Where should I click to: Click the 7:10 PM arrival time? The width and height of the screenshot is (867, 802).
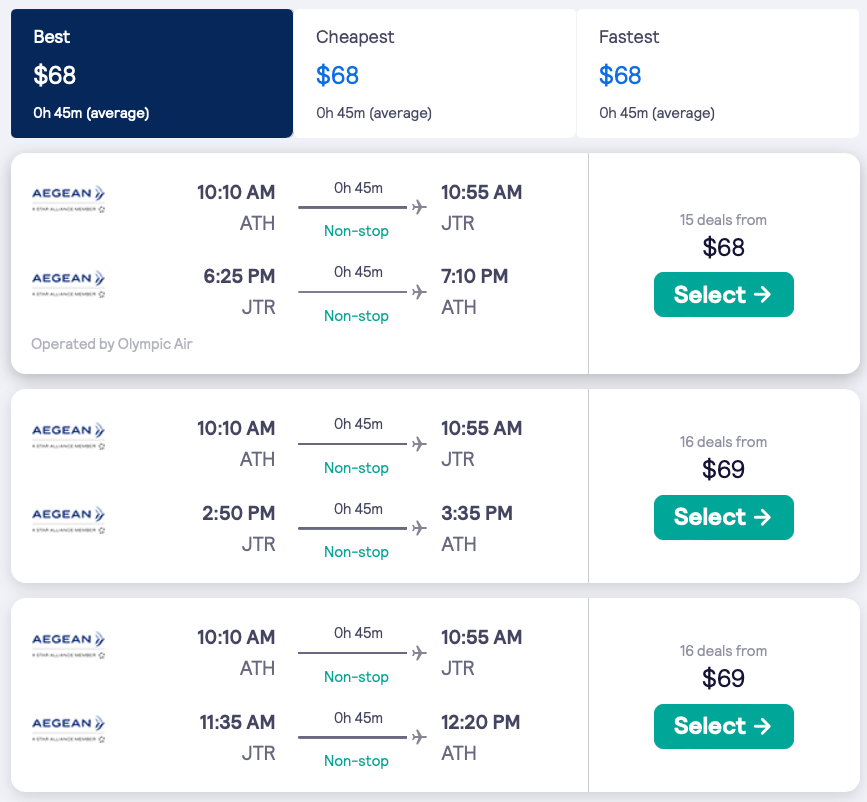click(475, 276)
